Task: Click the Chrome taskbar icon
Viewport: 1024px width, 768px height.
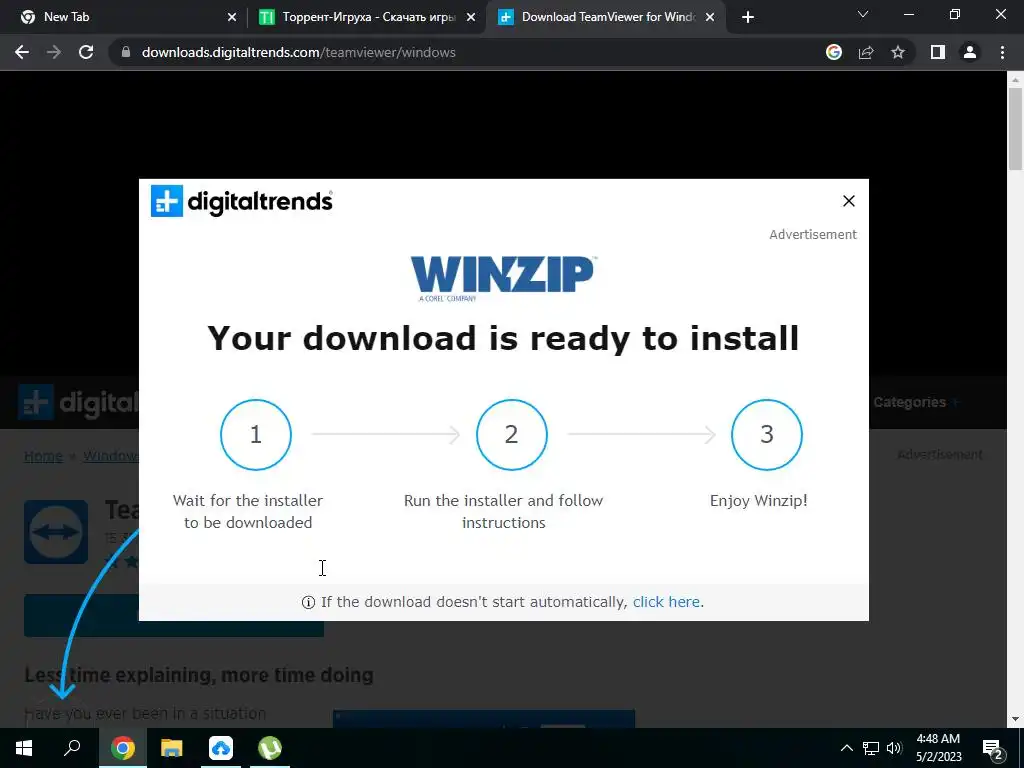Action: pyautogui.click(x=122, y=748)
